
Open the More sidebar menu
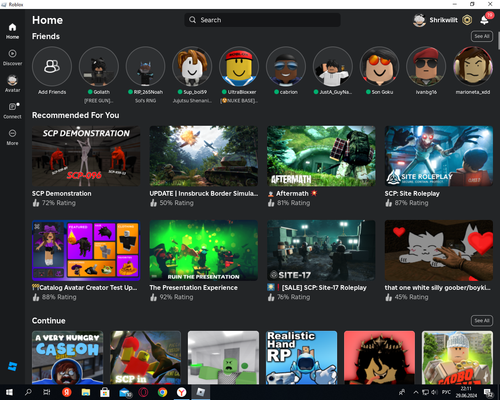[12, 137]
